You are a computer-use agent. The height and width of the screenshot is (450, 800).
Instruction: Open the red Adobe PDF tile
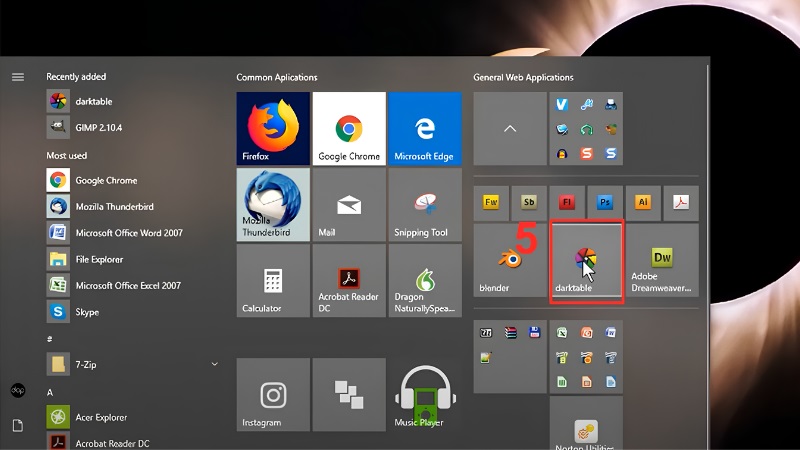point(681,203)
